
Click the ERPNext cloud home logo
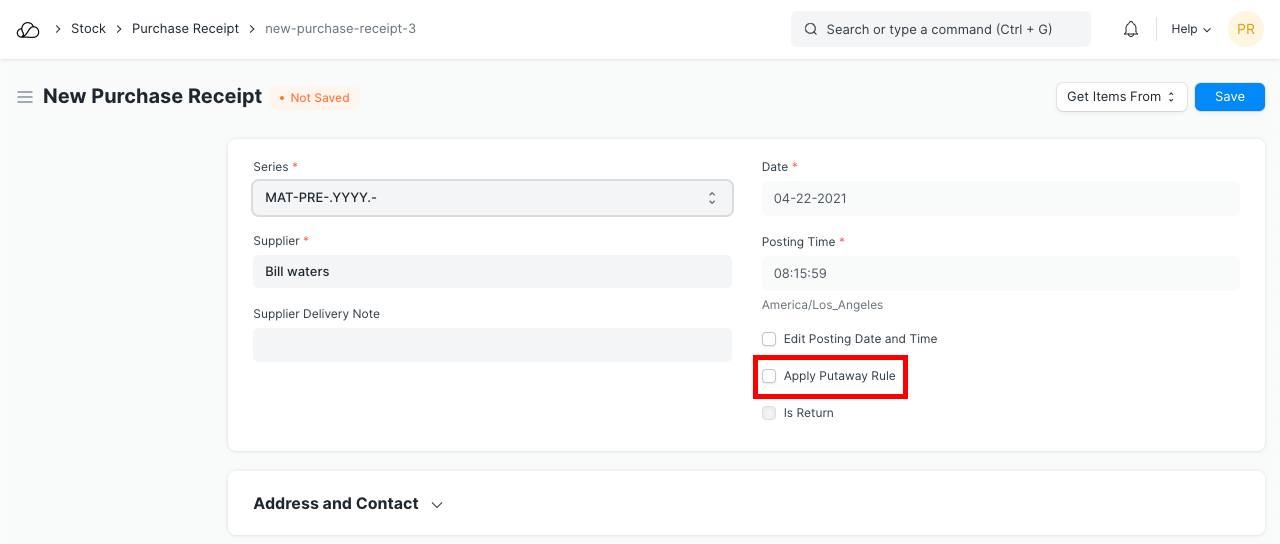point(28,29)
